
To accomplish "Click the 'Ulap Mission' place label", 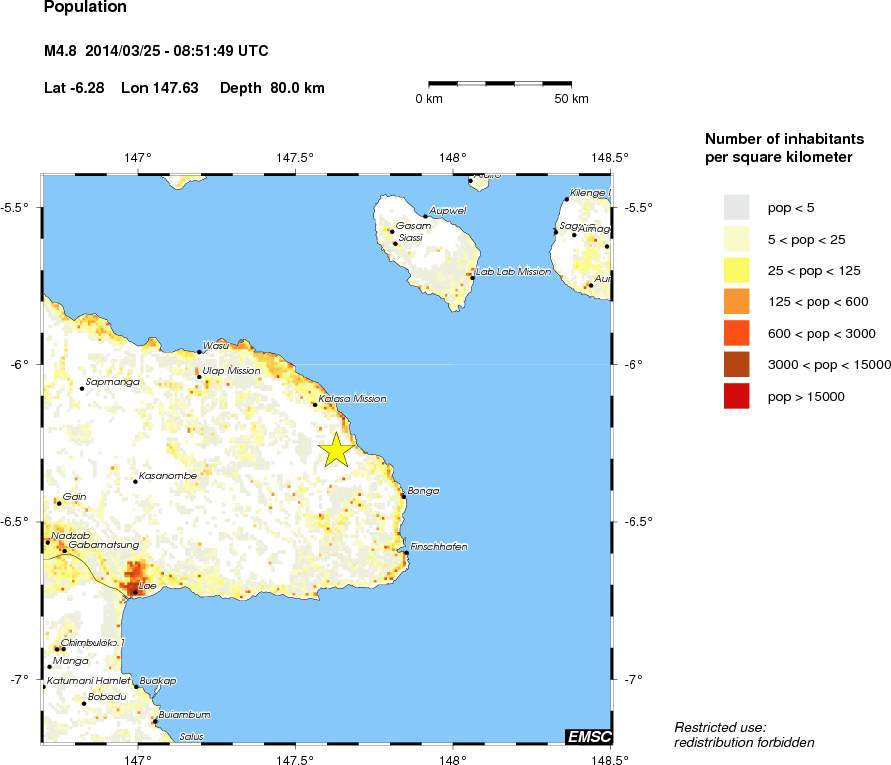I will [231, 371].
